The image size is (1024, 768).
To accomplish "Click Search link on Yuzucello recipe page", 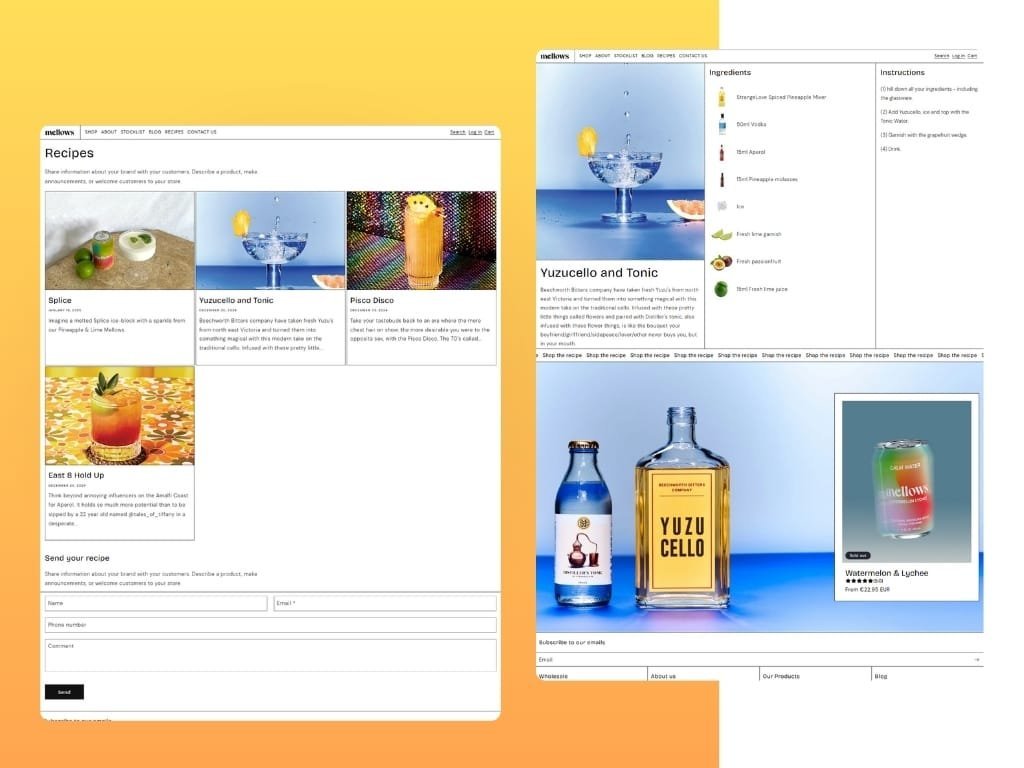I will [942, 56].
